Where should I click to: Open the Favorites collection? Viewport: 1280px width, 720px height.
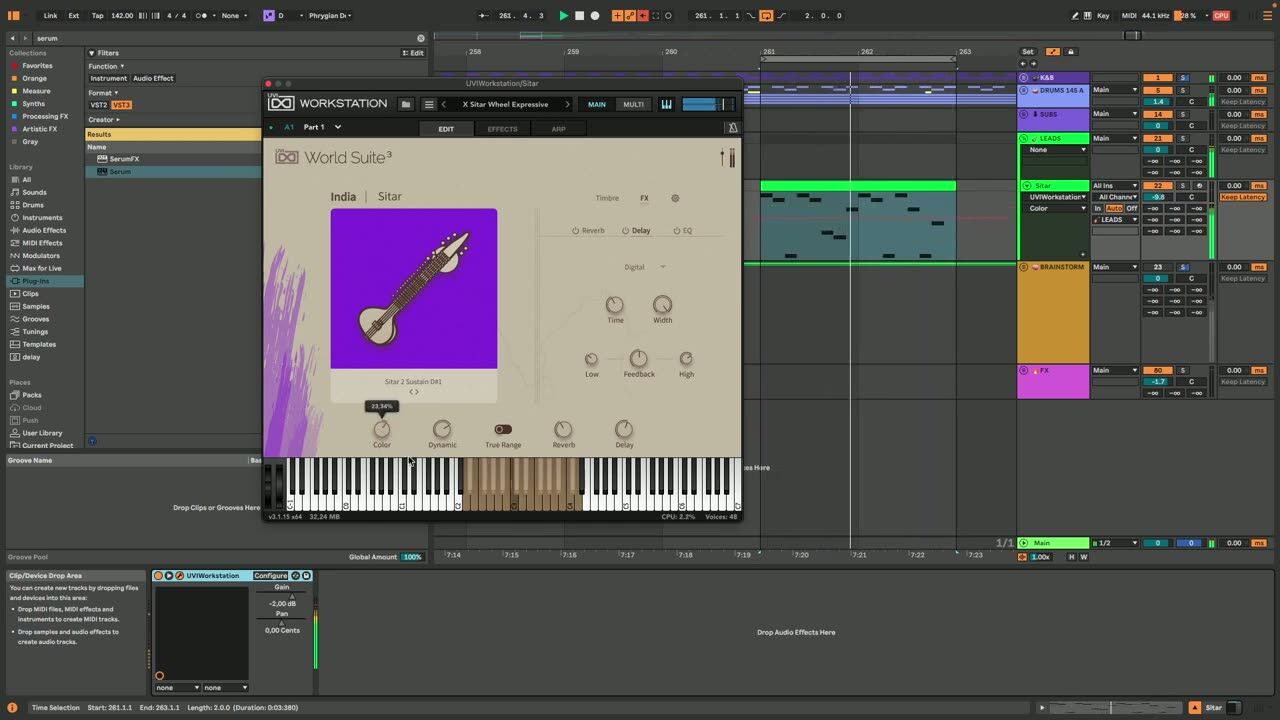tap(37, 66)
